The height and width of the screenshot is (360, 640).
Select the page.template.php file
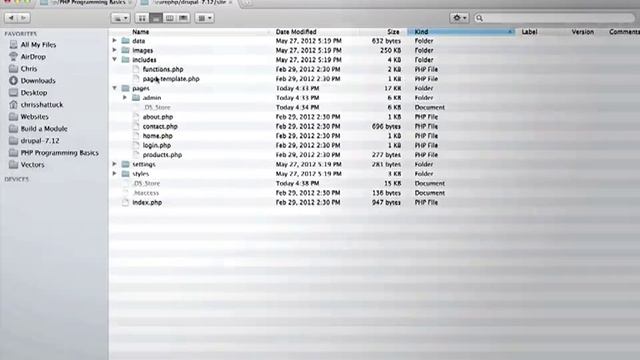171,79
